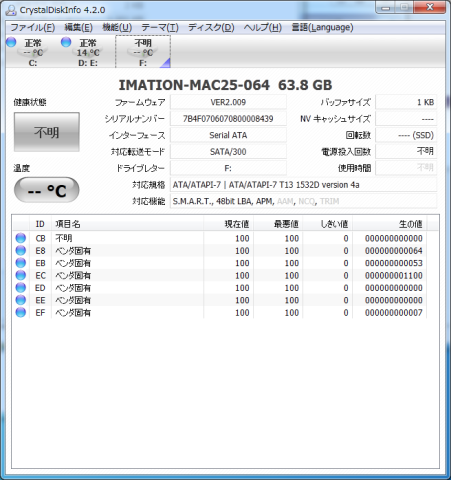Click raw value 000000000007 in row EF
The width and height of the screenshot is (451, 480).
394,313
